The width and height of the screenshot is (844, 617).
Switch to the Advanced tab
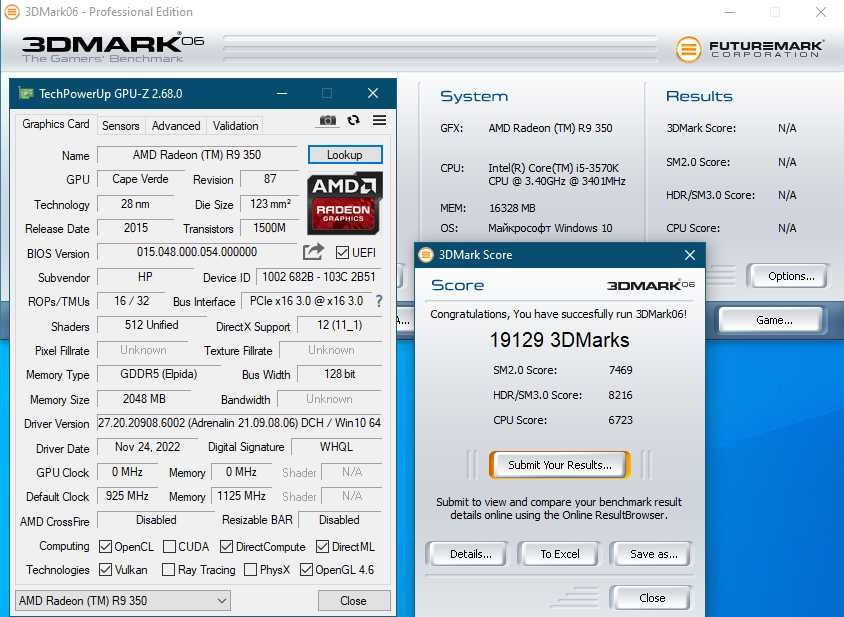click(x=176, y=125)
